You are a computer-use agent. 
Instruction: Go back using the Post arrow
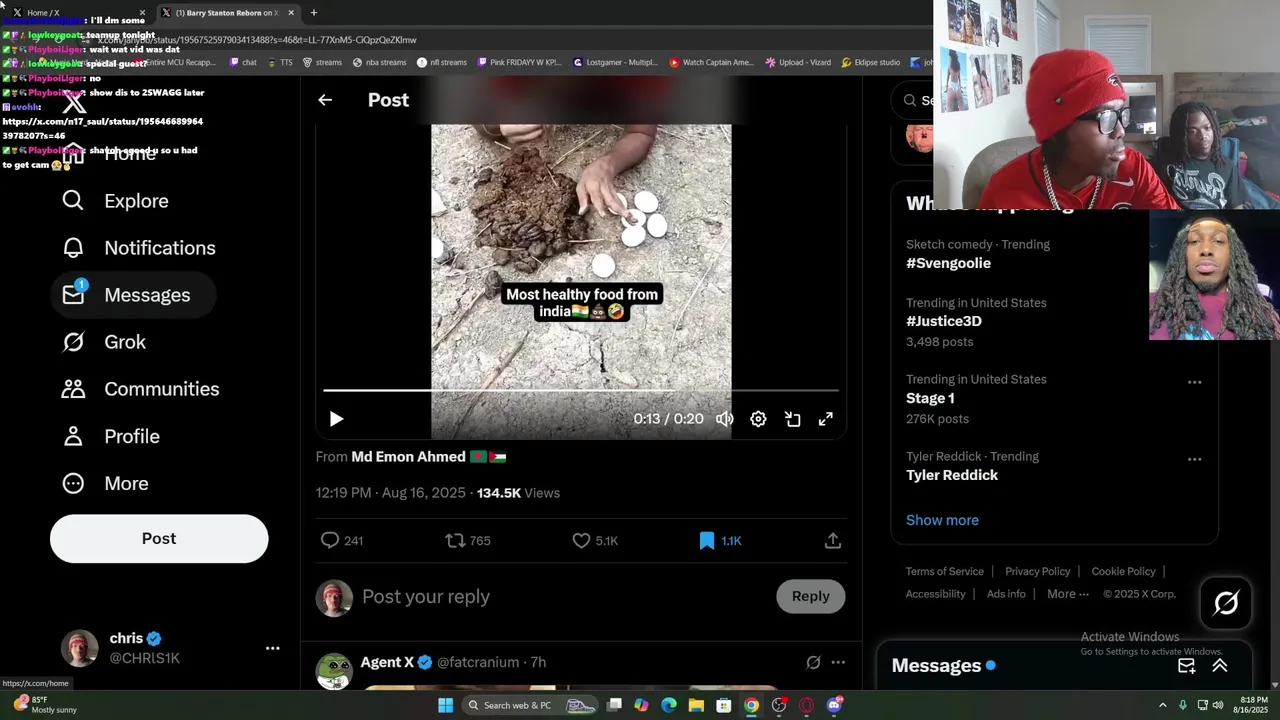tap(325, 100)
